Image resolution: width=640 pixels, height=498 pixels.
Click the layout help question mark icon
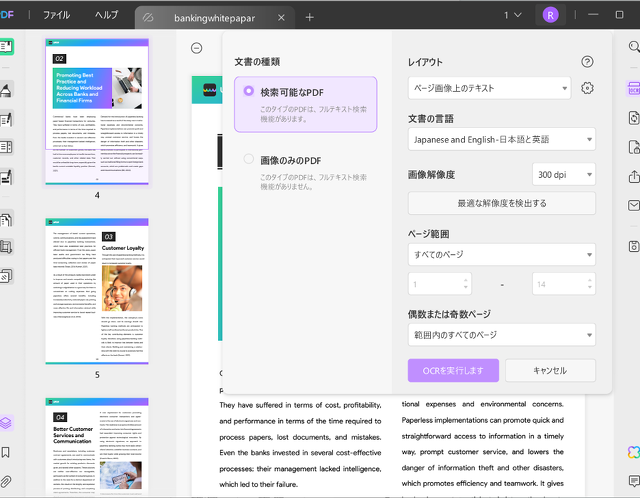(587, 62)
